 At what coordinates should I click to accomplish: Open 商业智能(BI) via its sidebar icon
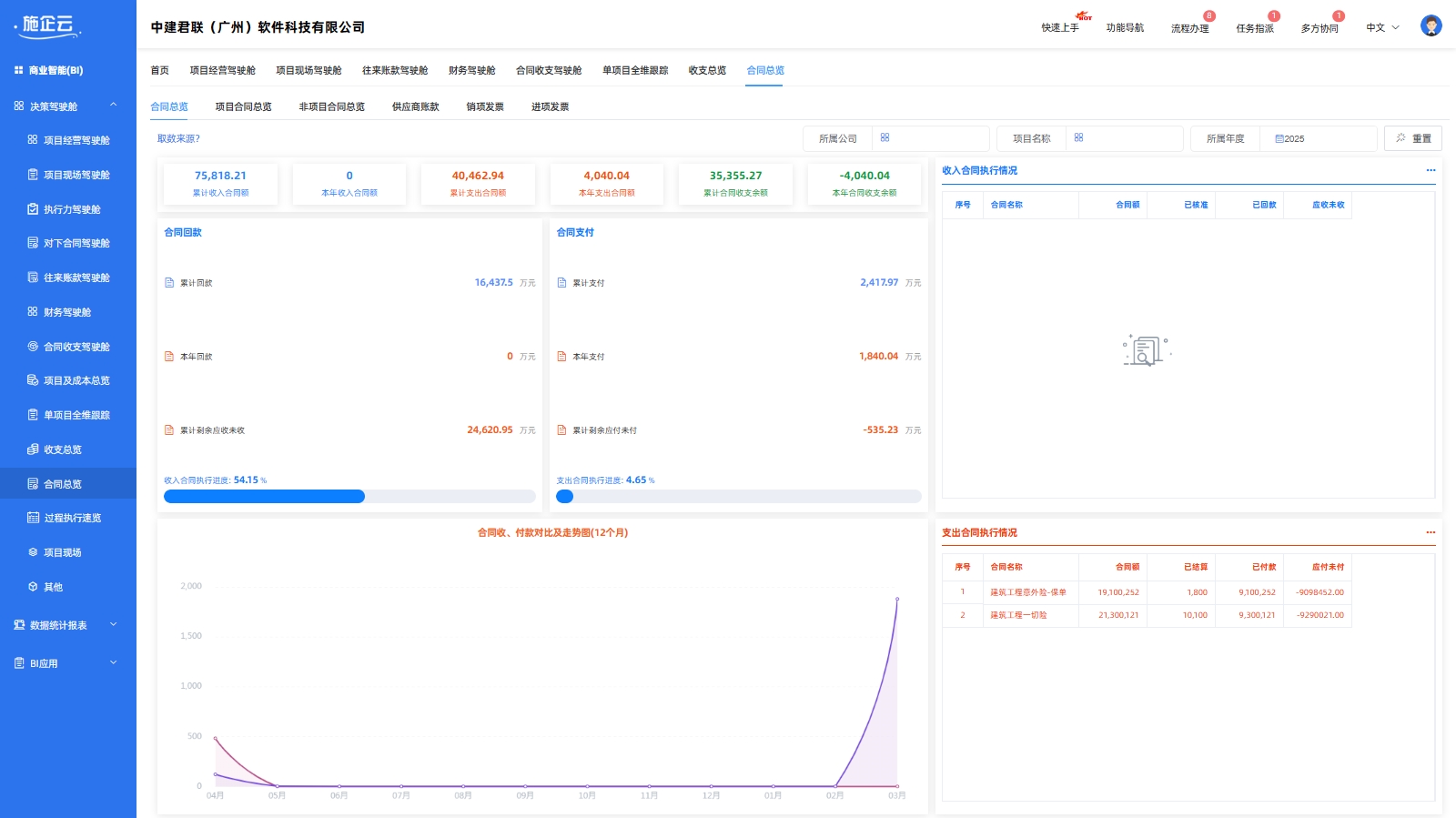[x=18, y=70]
